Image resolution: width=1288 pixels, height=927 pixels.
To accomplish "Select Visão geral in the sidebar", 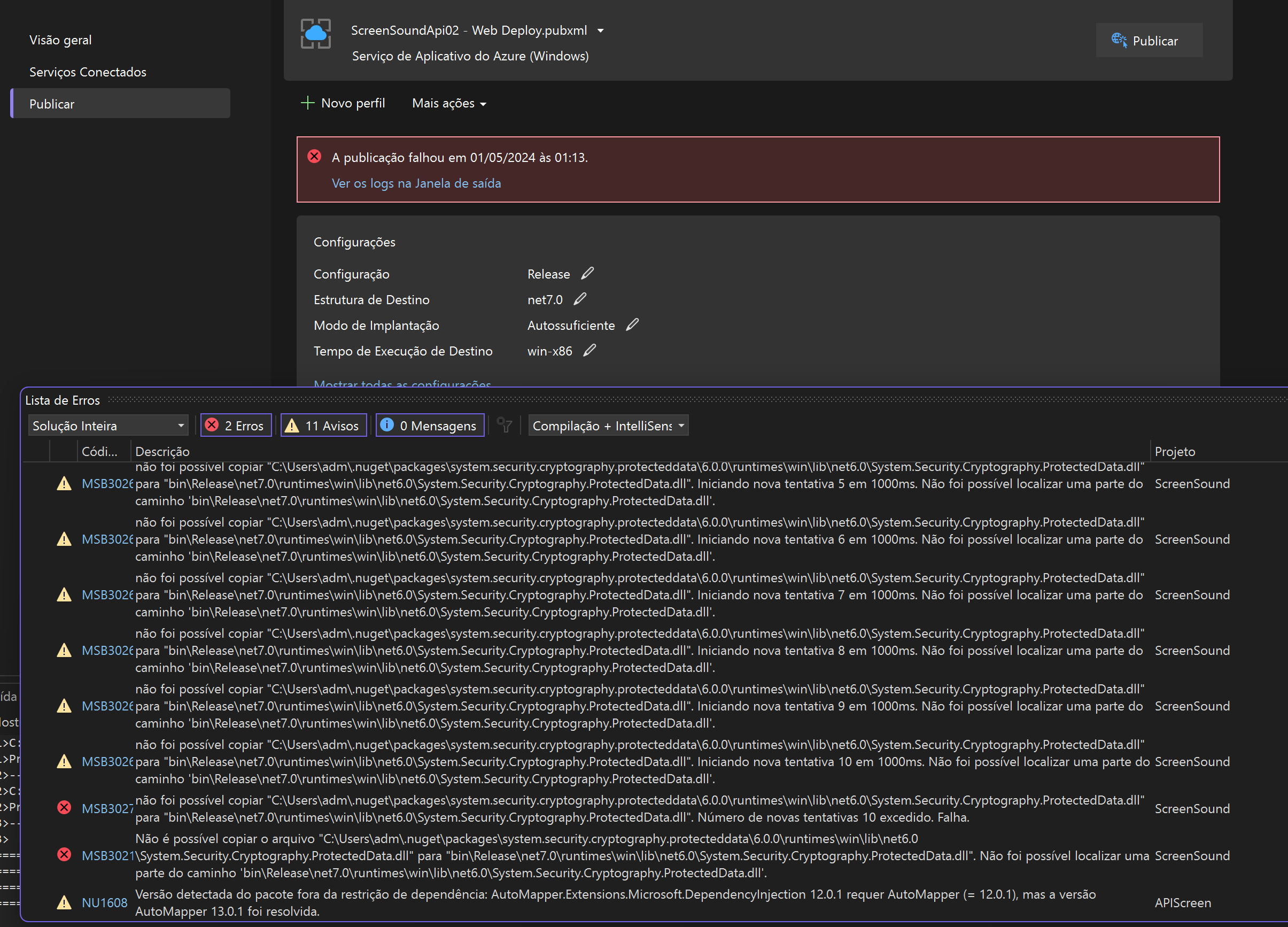I will [60, 40].
